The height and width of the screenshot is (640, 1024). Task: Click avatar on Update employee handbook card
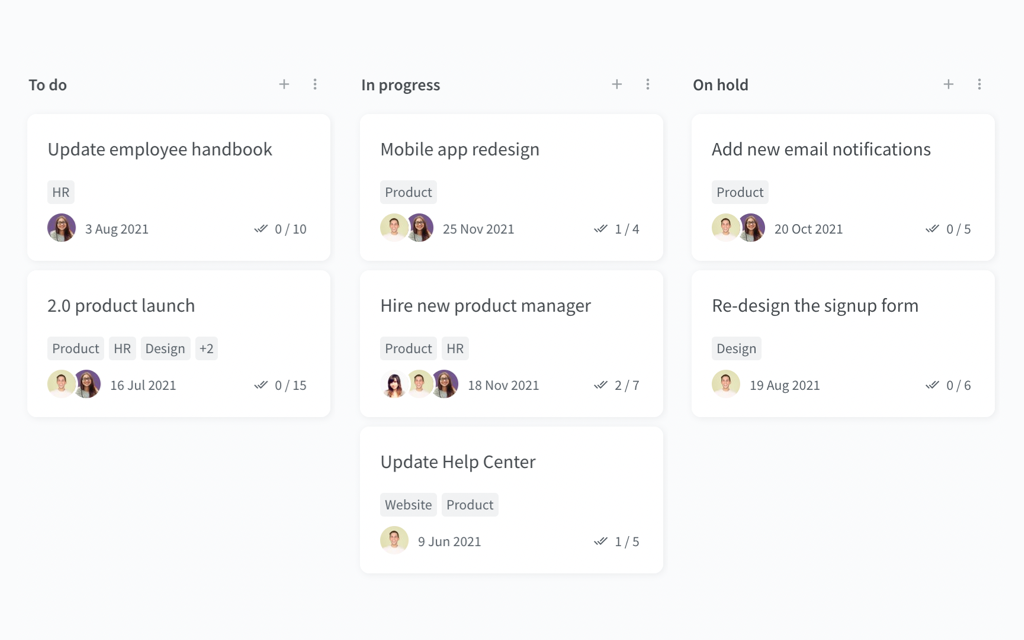pos(62,228)
